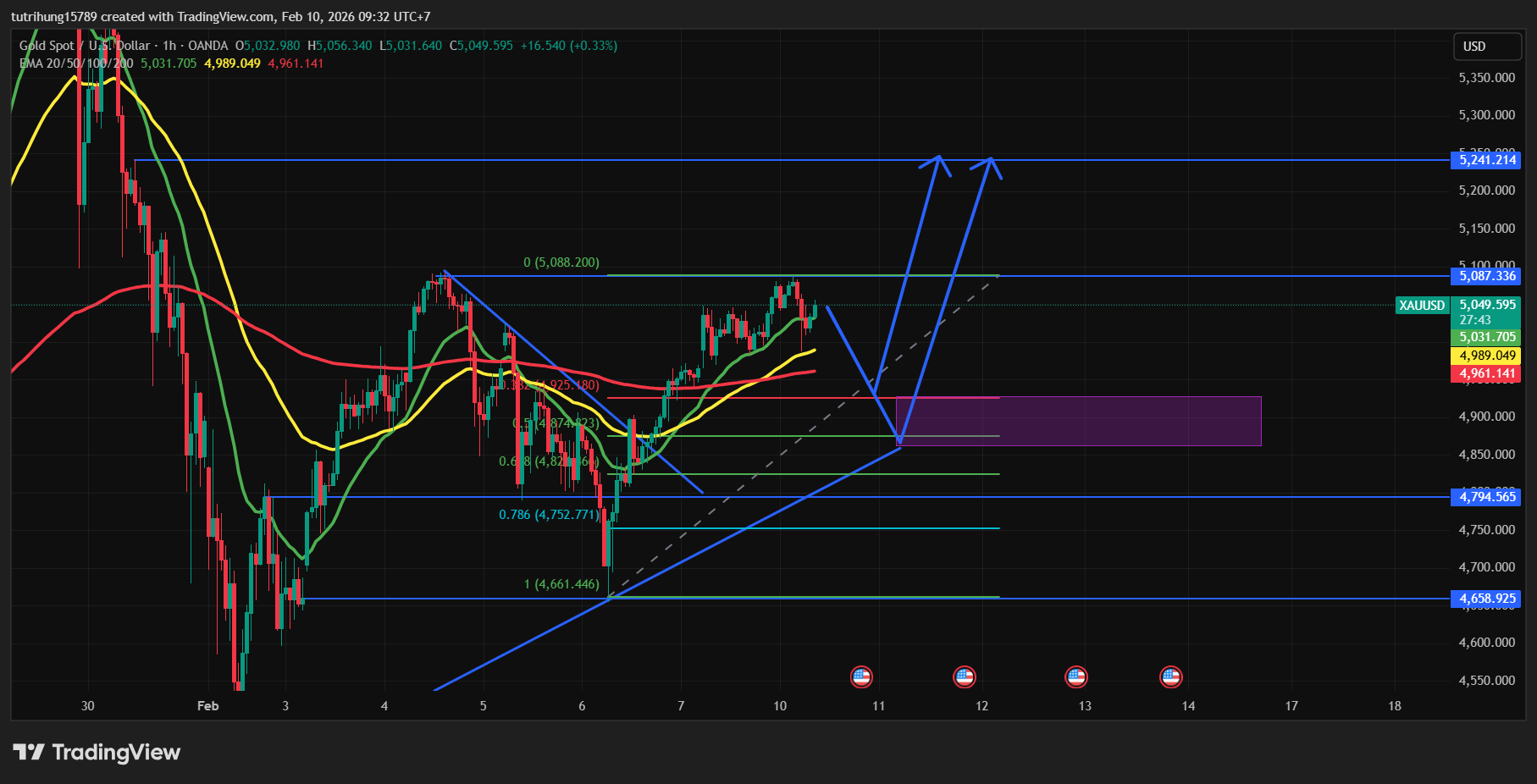
Task: Click the Feb label on the time axis
Action: click(x=207, y=706)
